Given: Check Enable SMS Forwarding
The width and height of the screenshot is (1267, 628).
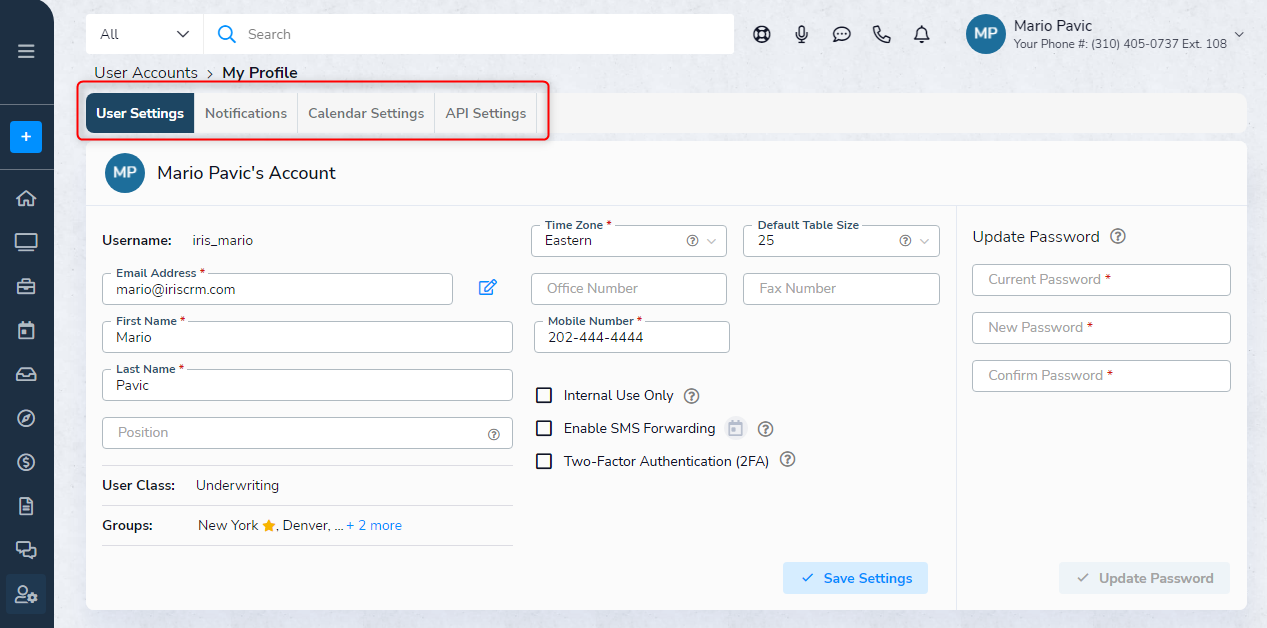Looking at the screenshot, I should click(544, 428).
